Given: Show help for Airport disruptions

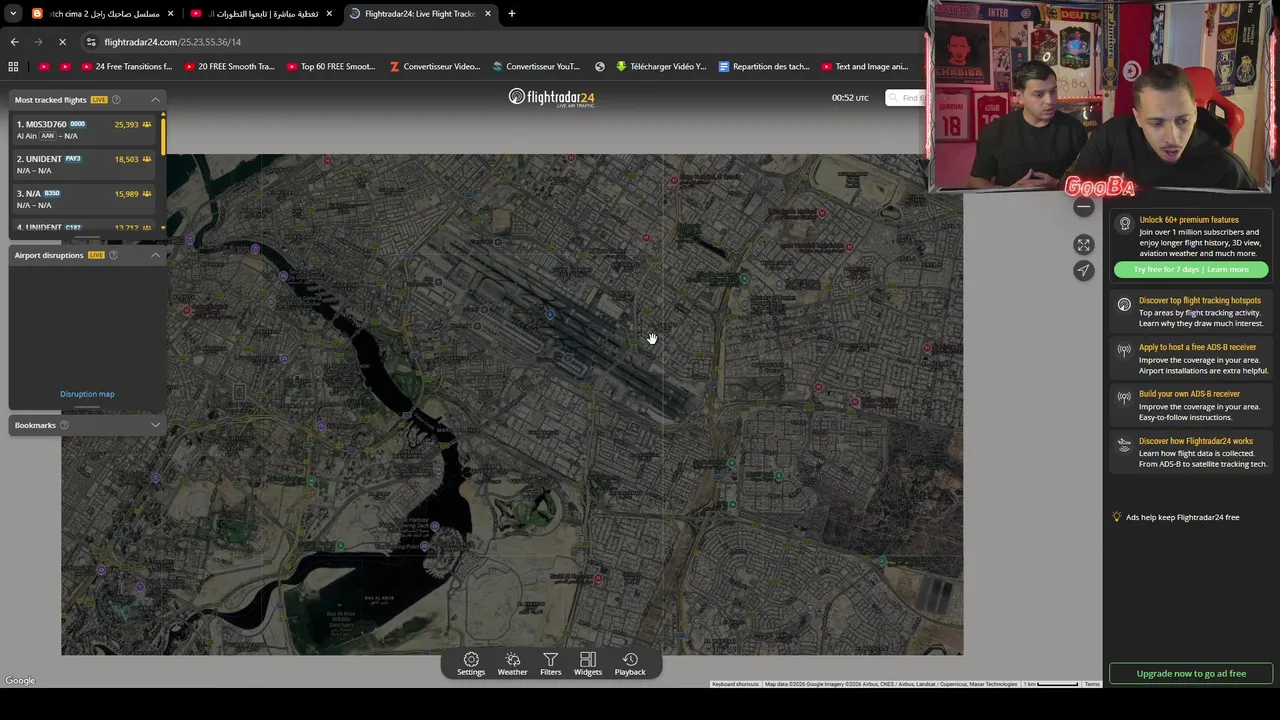Looking at the screenshot, I should pos(113,255).
